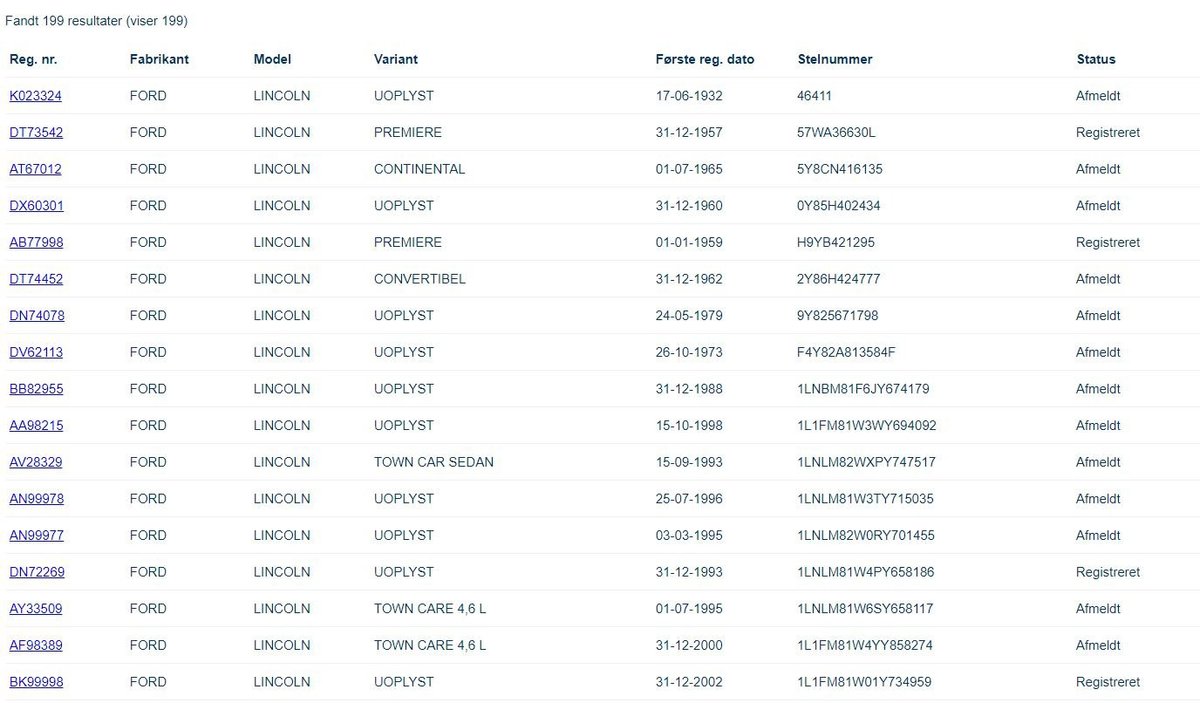Viewport: 1200px width, 703px height.
Task: Click the Første reg. dato column header
Action: tap(705, 59)
